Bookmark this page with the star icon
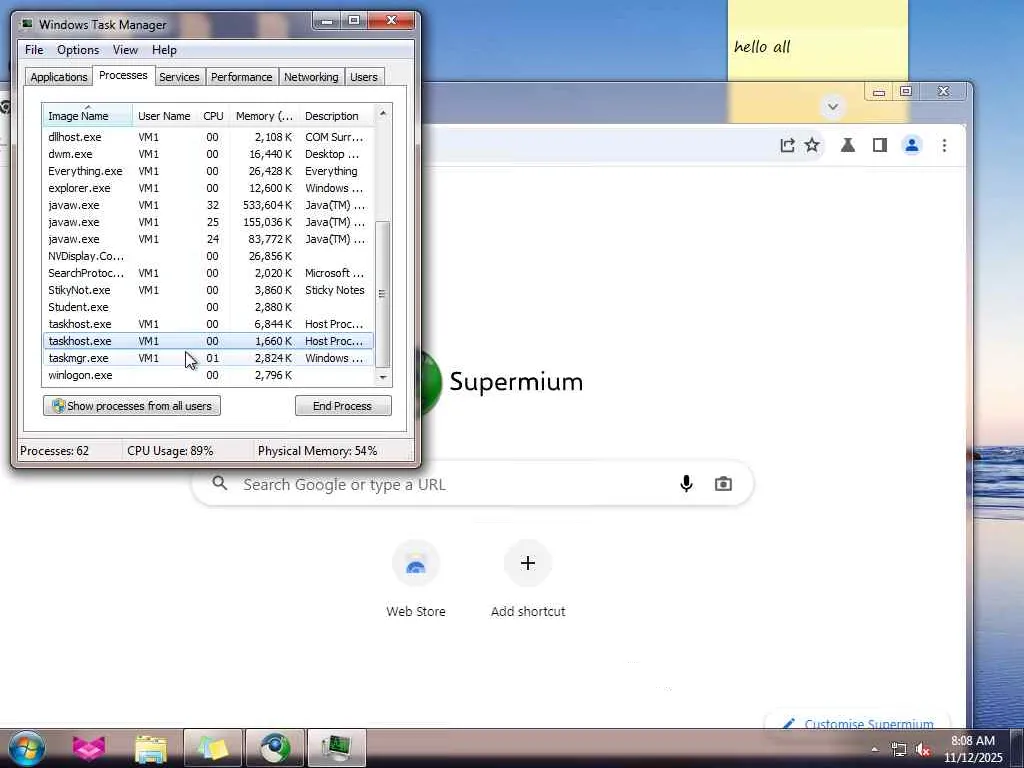Image resolution: width=1024 pixels, height=768 pixels. (812, 145)
